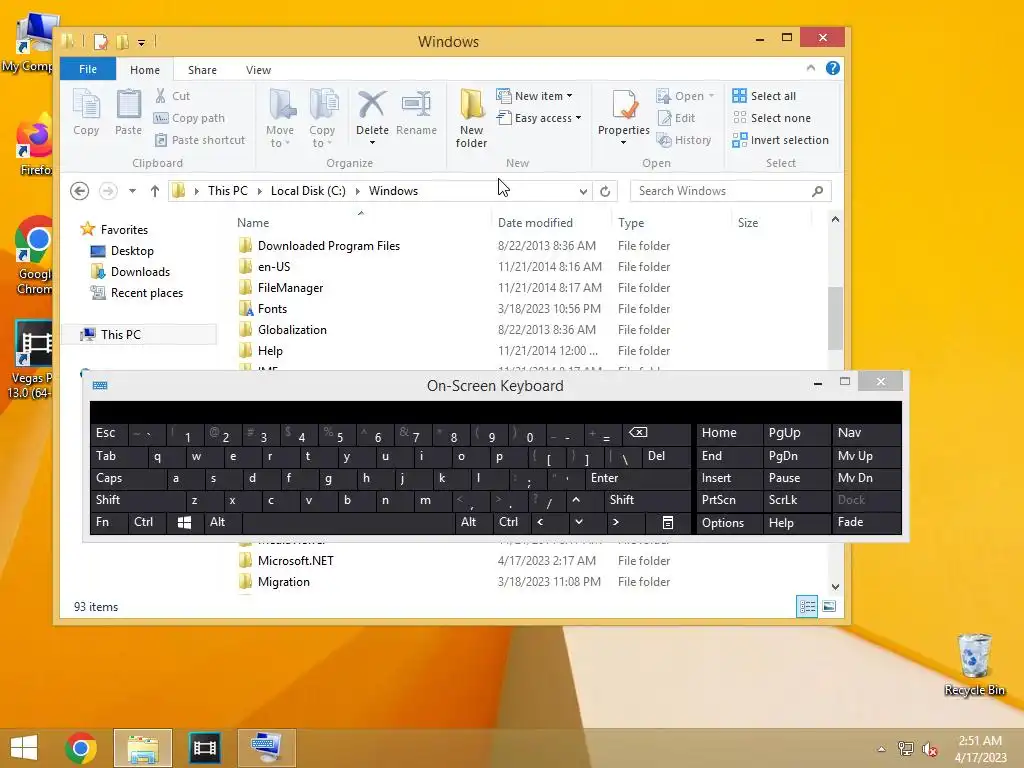Image resolution: width=1024 pixels, height=768 pixels.
Task: Click the Vegas Pro taskbar icon
Action: click(204, 748)
